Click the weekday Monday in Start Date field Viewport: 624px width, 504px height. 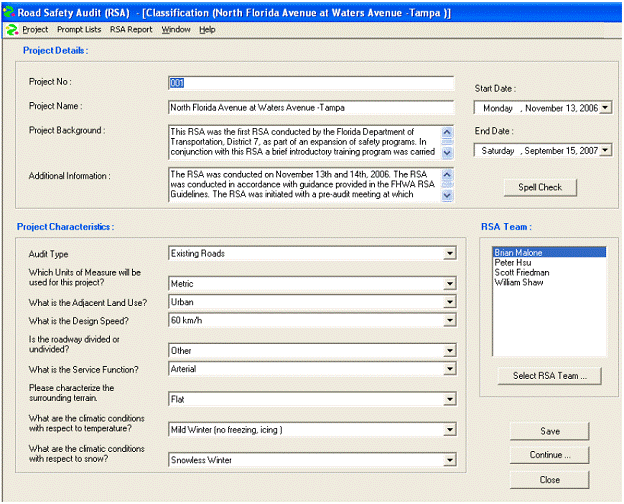tap(497, 108)
